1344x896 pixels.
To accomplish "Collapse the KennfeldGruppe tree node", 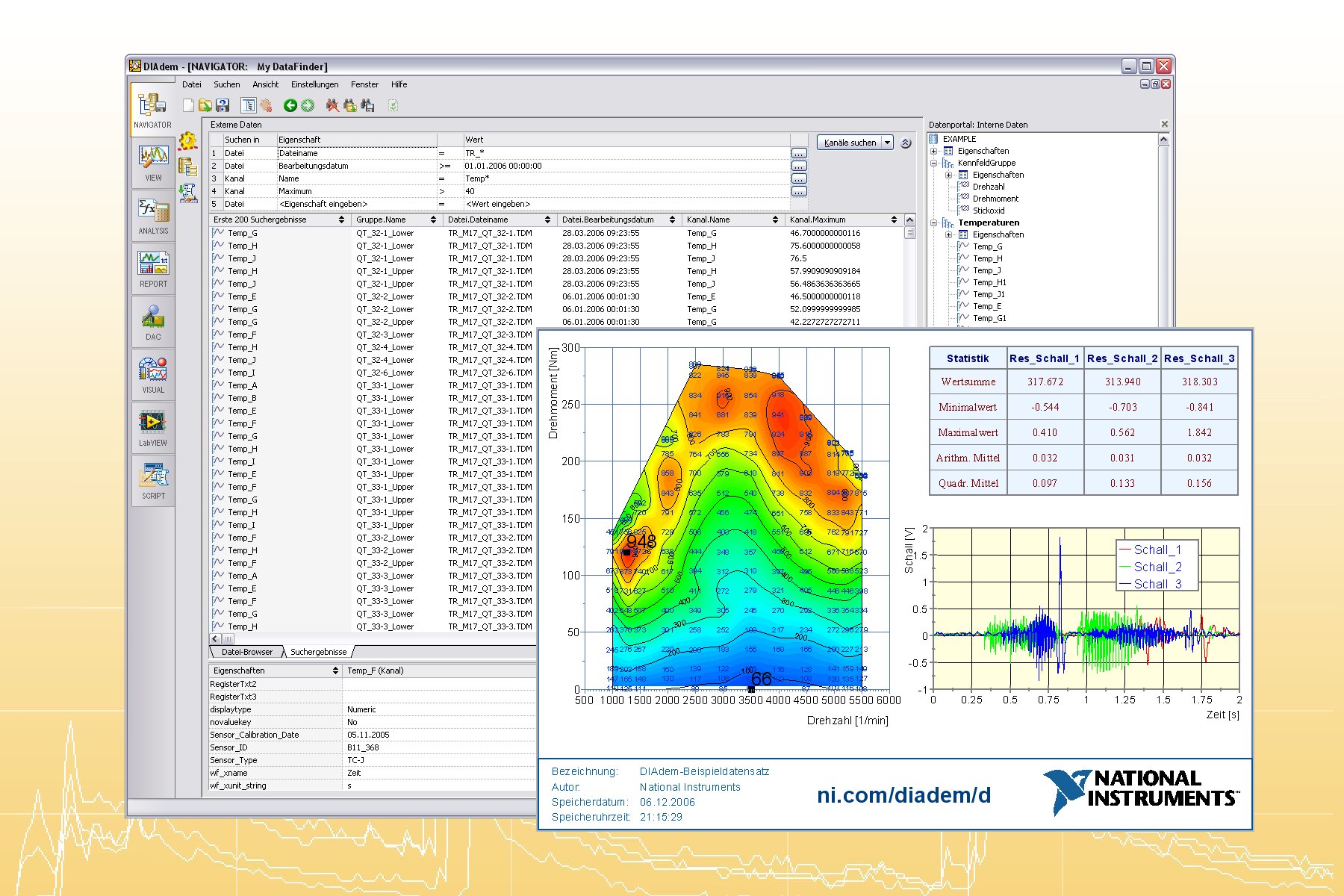I will 934,163.
